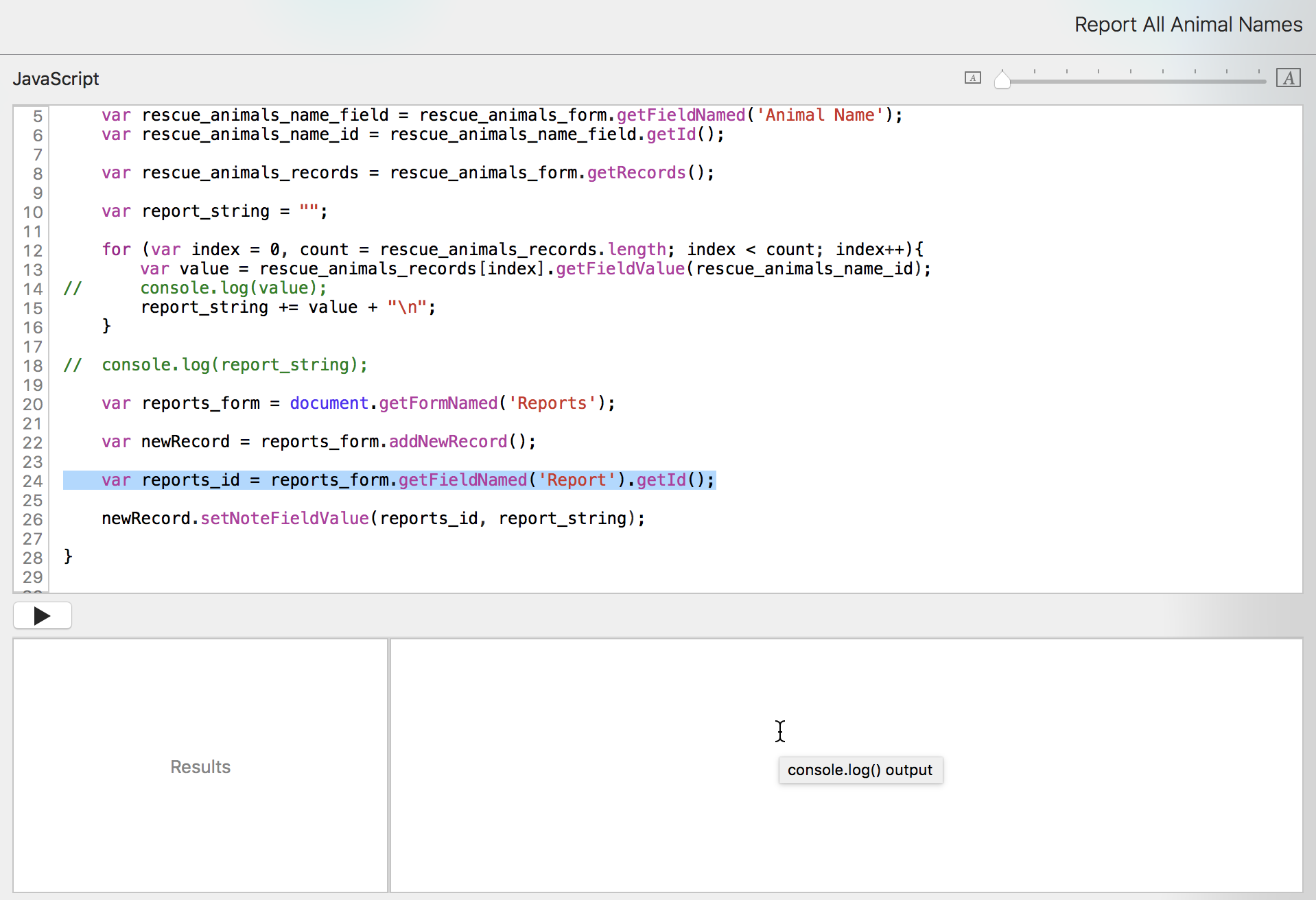The width and height of the screenshot is (1316, 900).
Task: Click the Report All Animal Names title
Action: tap(1188, 25)
